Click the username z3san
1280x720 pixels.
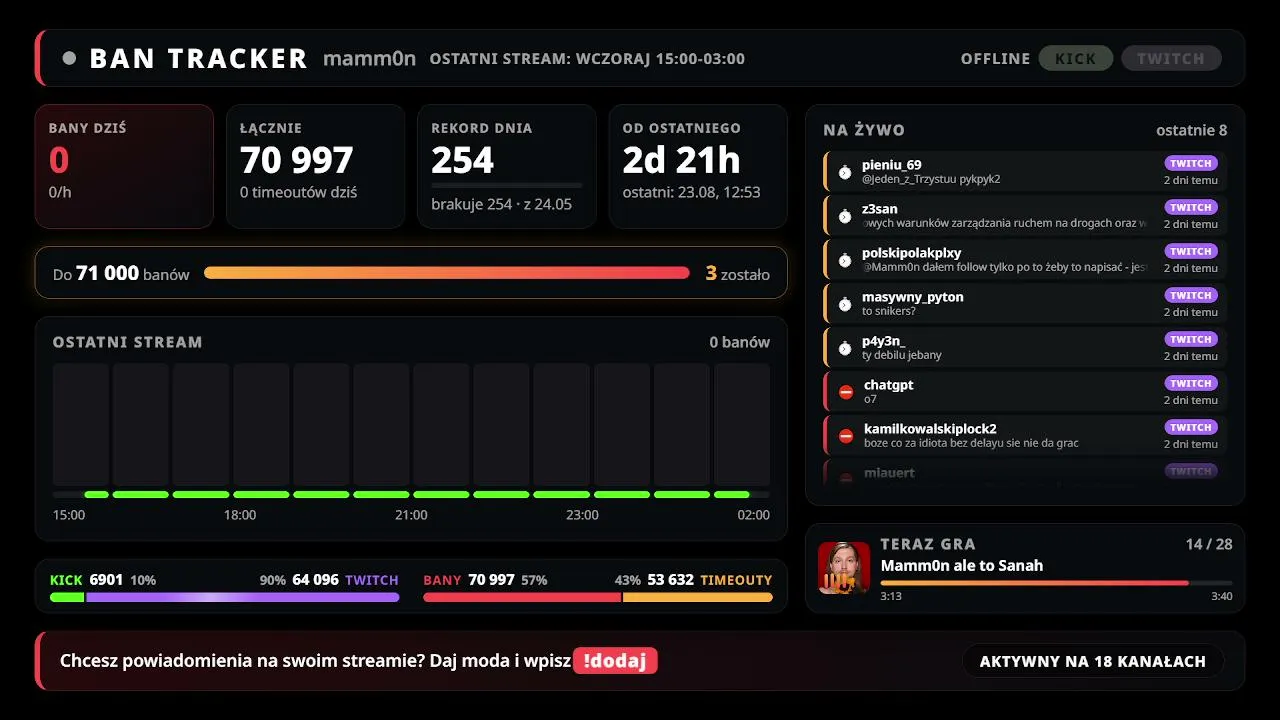click(x=880, y=209)
